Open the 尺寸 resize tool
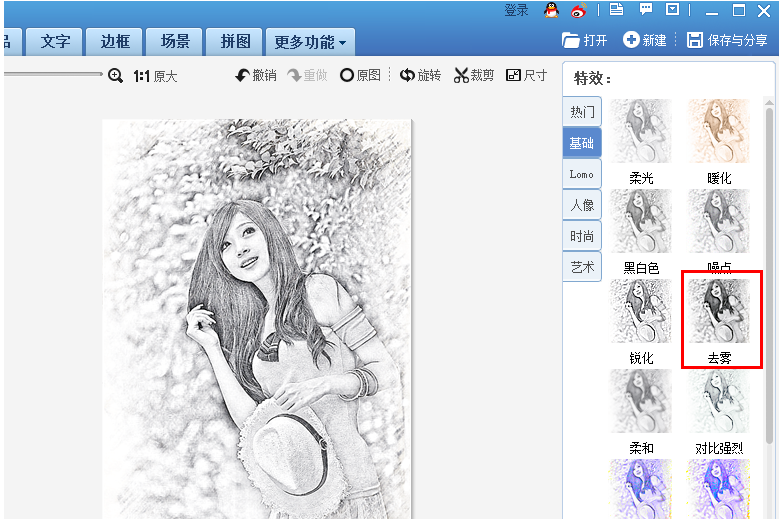 tap(527, 76)
